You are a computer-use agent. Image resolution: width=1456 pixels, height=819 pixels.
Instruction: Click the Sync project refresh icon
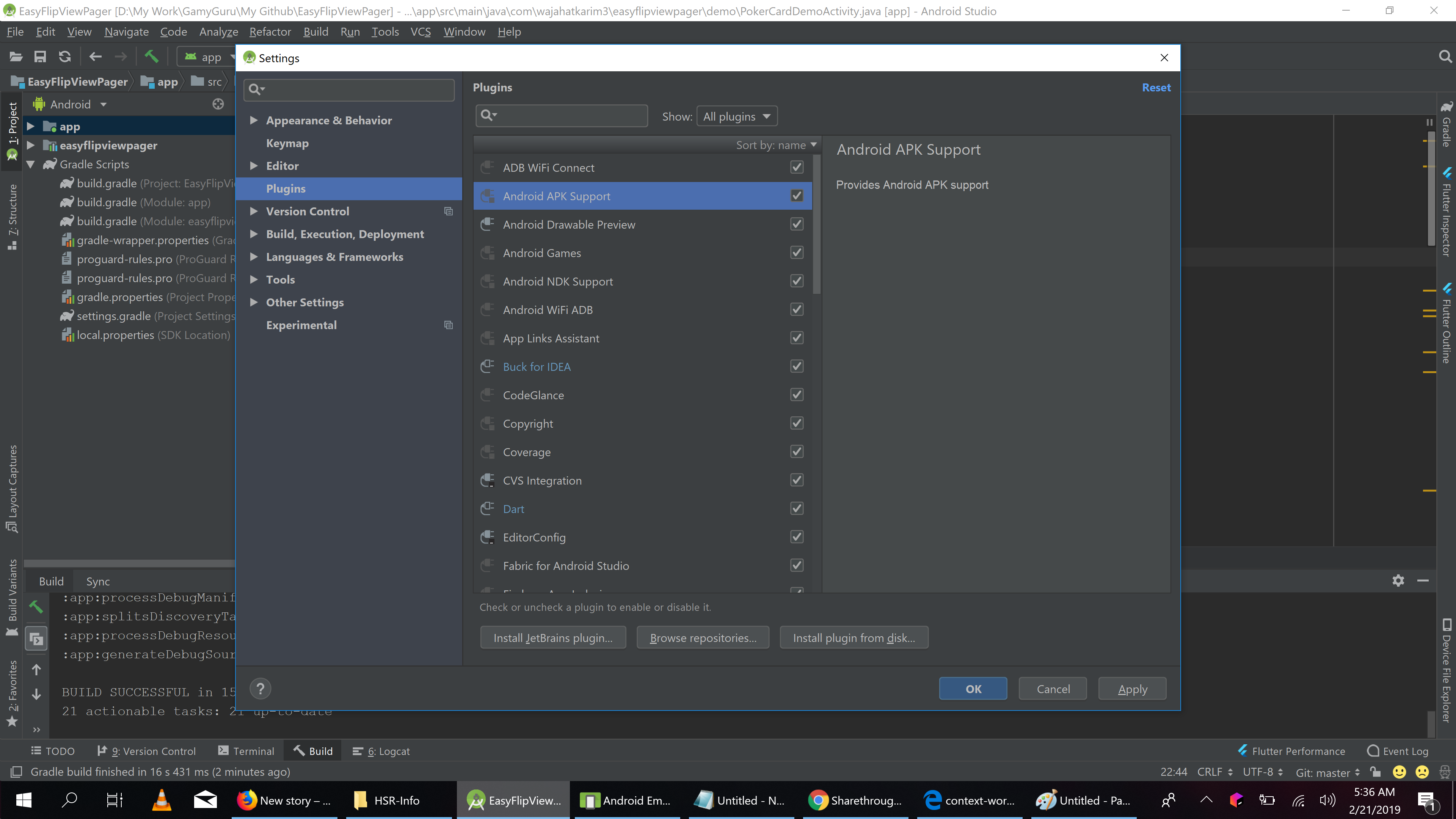(65, 56)
